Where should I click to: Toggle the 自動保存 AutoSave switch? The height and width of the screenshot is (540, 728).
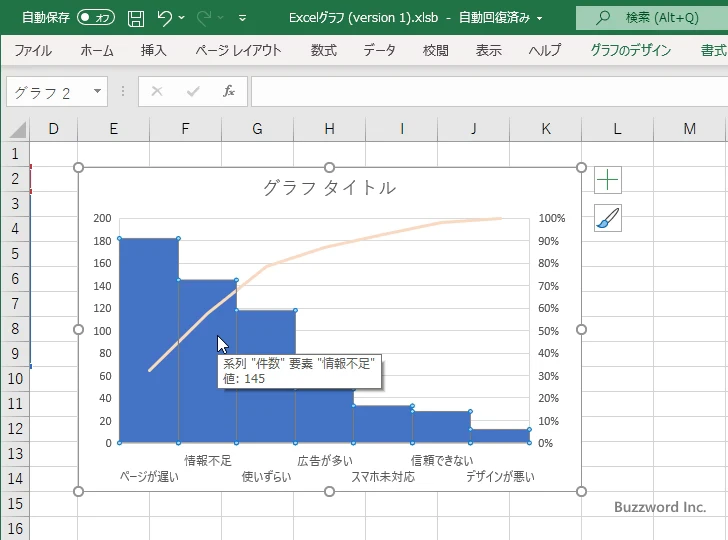tap(96, 18)
